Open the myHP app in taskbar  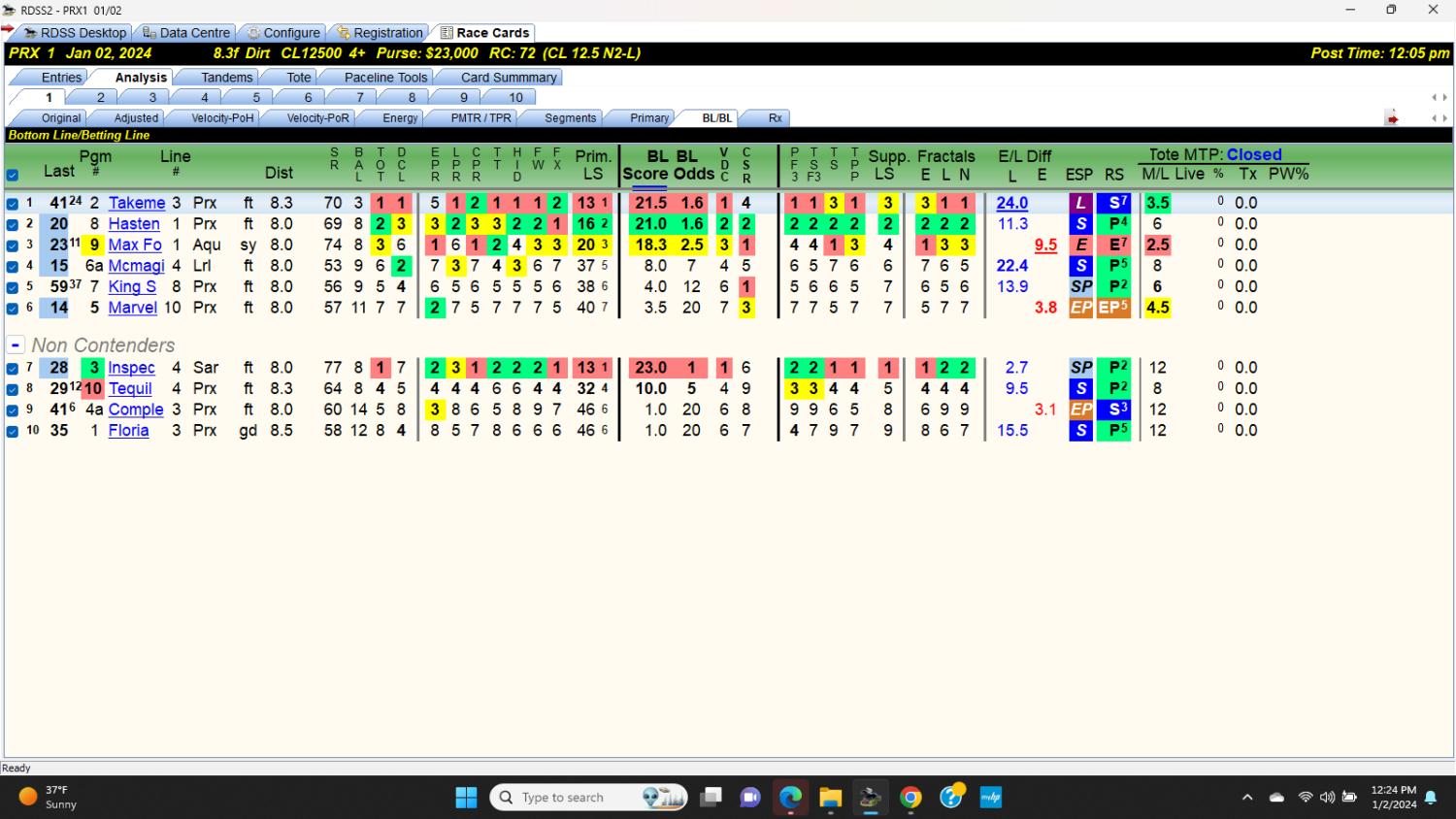tap(990, 797)
